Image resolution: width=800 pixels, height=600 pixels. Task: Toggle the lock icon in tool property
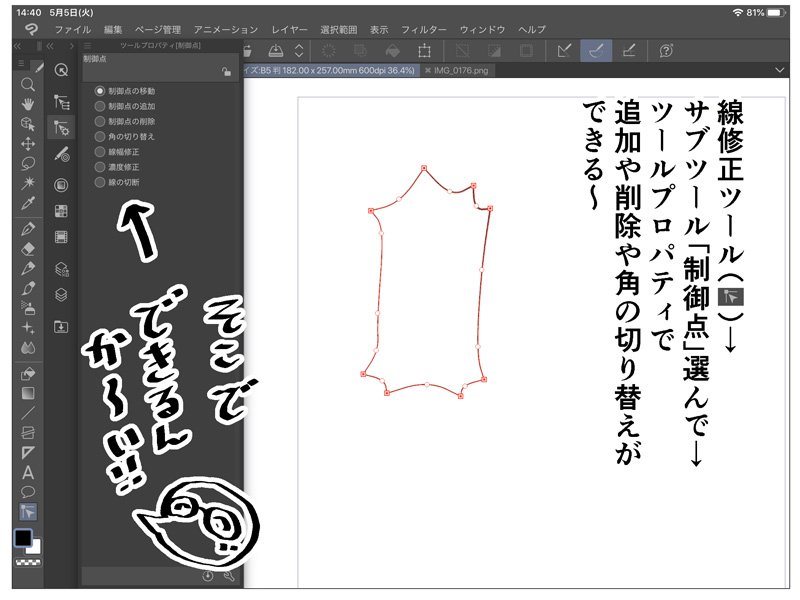click(227, 71)
